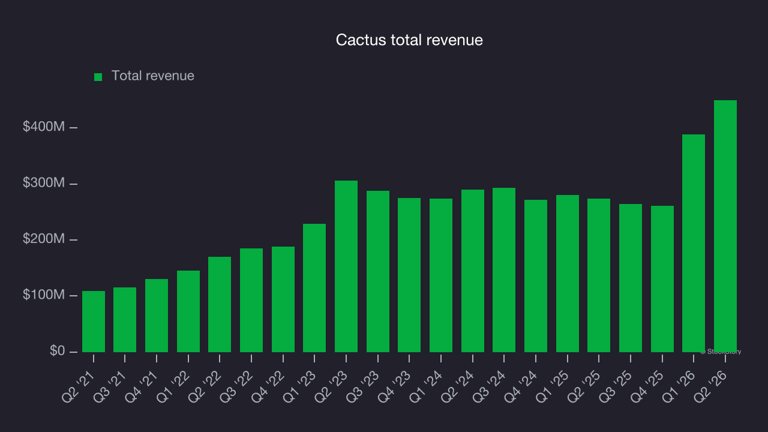Click the Q3 '21 x-axis label

pyautogui.click(x=110, y=387)
